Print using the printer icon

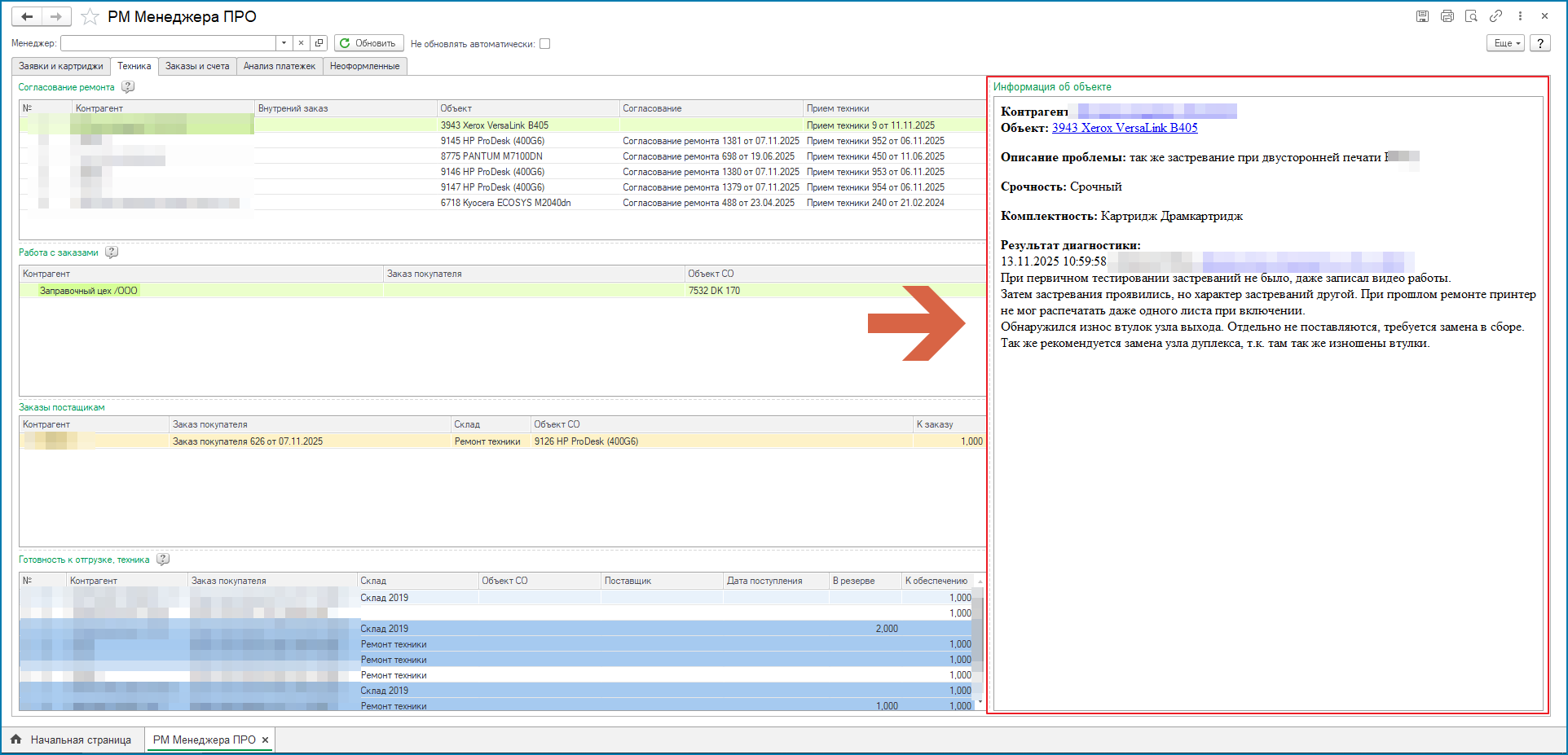(x=1447, y=16)
